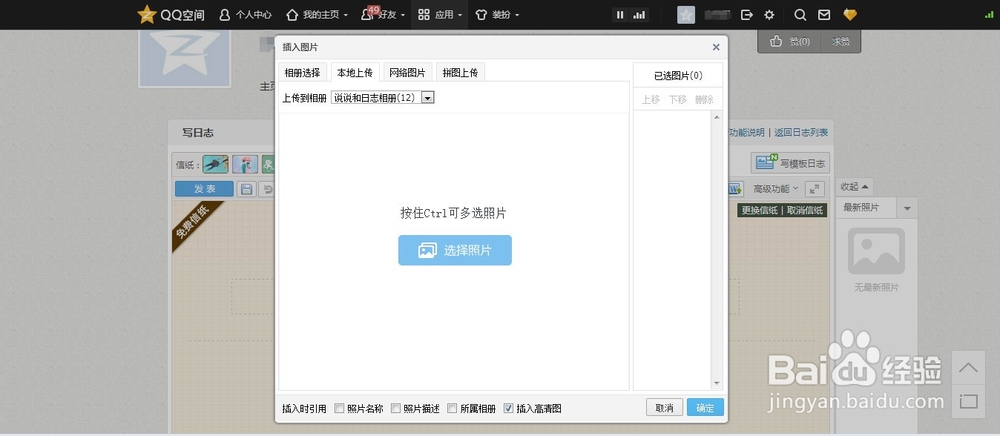
Task: Click the undo arrow in the editor toolbar
Action: tap(268, 189)
